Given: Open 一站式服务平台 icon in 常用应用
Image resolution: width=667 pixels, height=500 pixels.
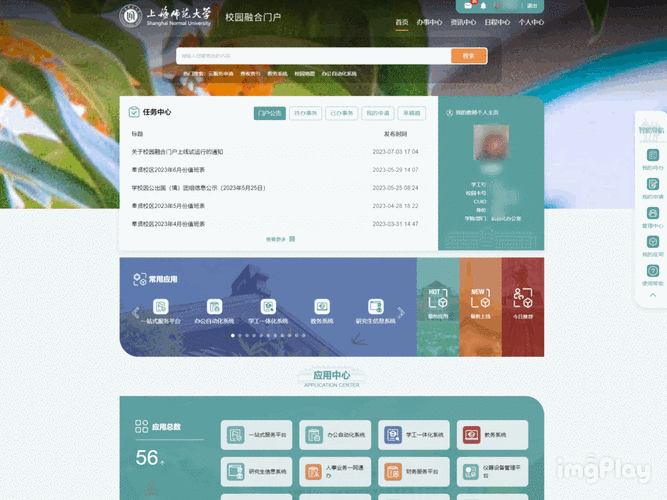Looking at the screenshot, I should 160,306.
